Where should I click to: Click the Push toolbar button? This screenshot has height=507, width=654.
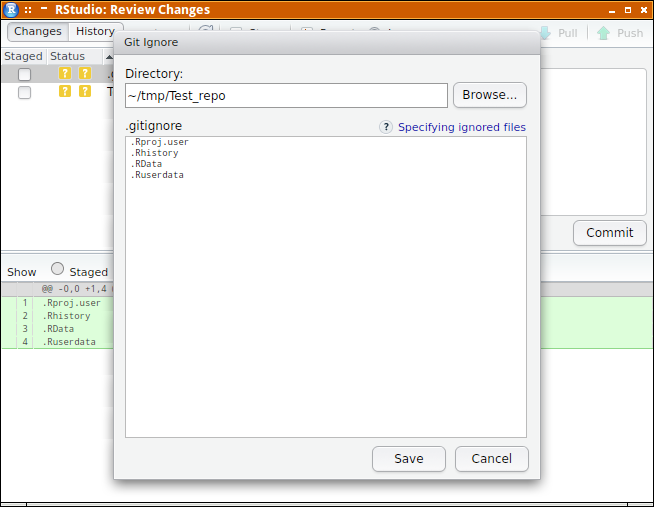coord(620,33)
